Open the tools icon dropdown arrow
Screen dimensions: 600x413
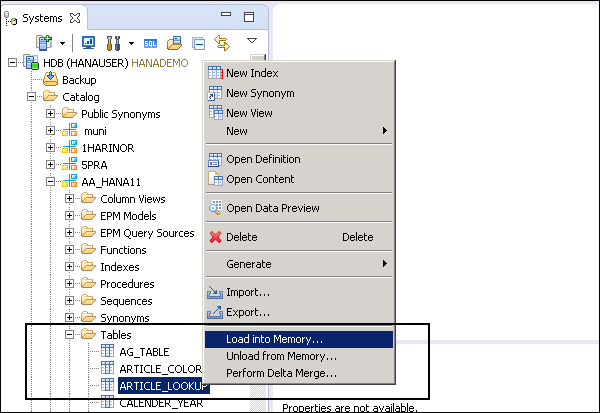coord(131,44)
